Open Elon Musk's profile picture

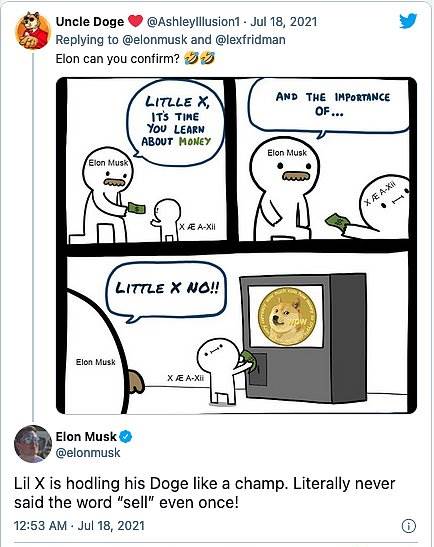point(33,443)
